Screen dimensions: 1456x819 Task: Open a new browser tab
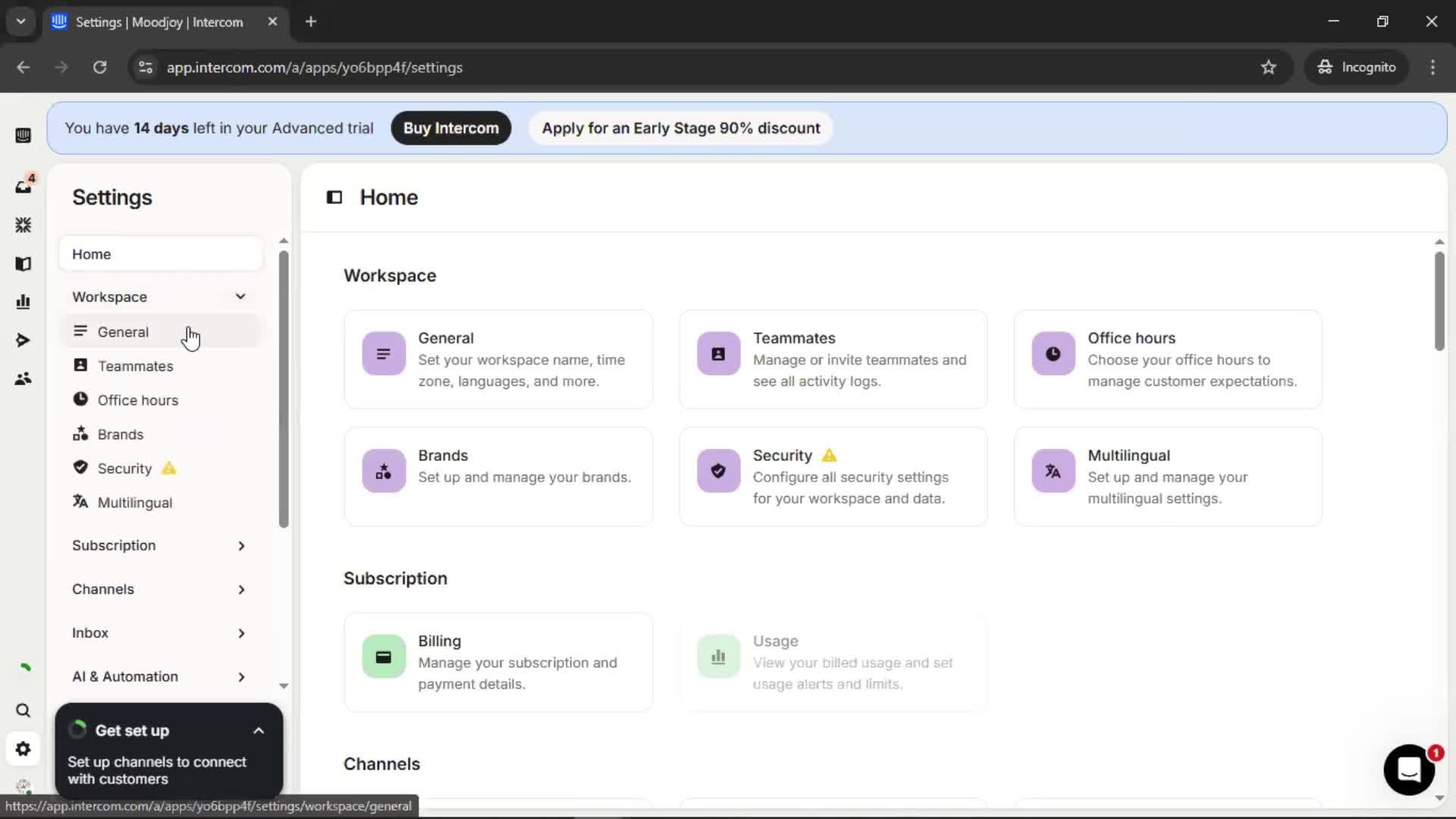[311, 21]
